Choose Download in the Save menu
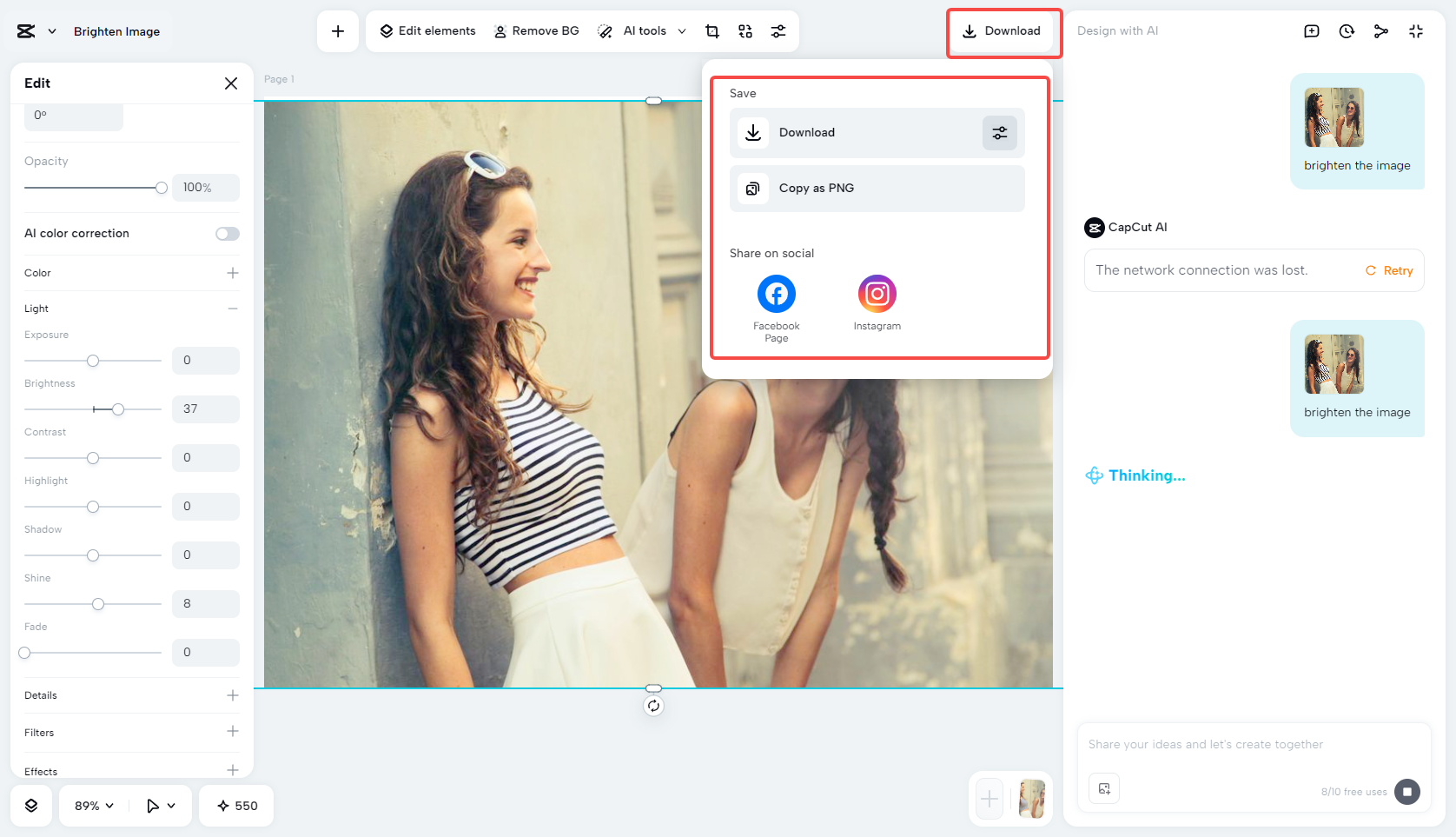The height and width of the screenshot is (837, 1456). [x=877, y=133]
